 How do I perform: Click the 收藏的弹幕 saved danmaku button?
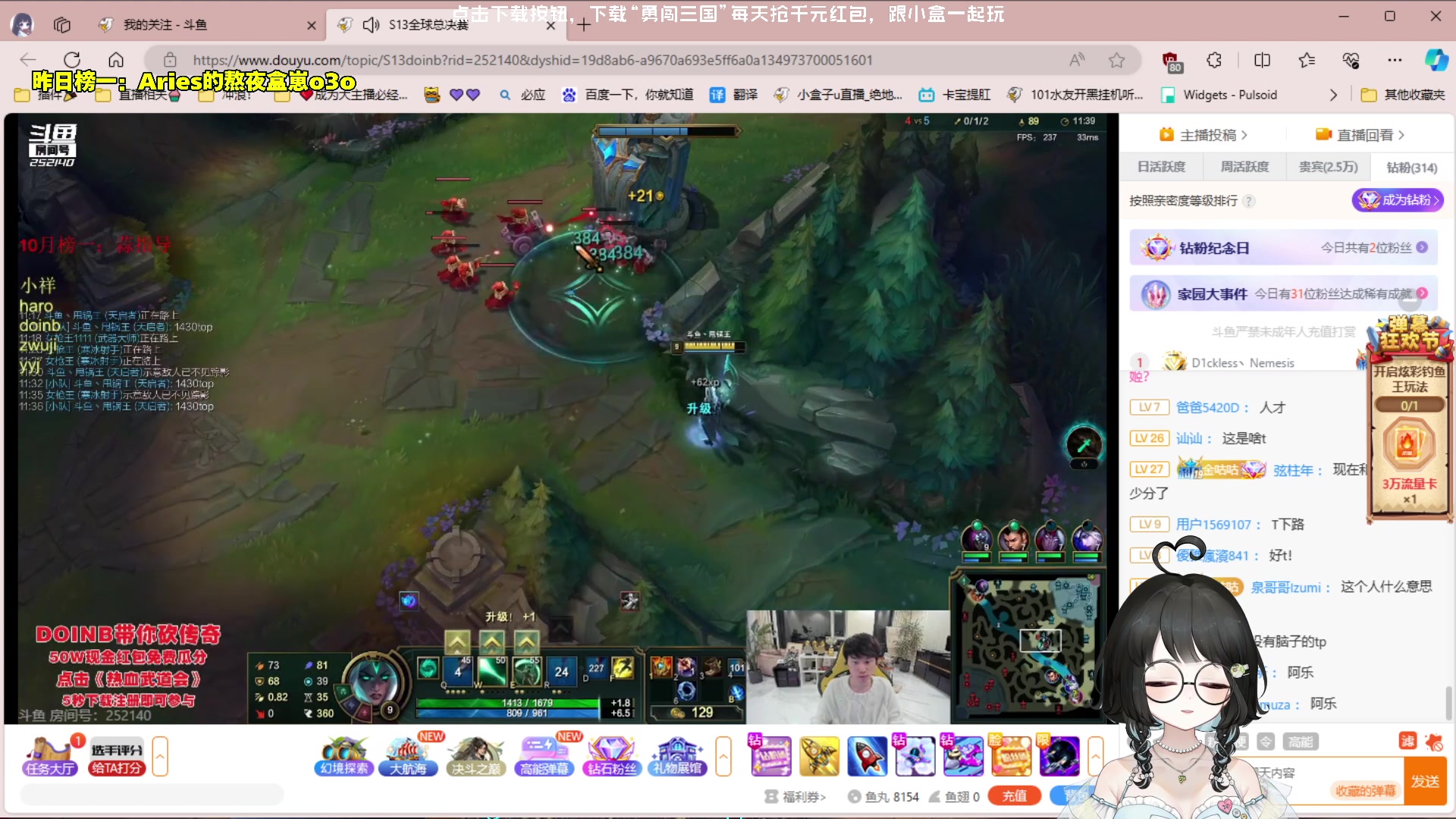[1365, 791]
